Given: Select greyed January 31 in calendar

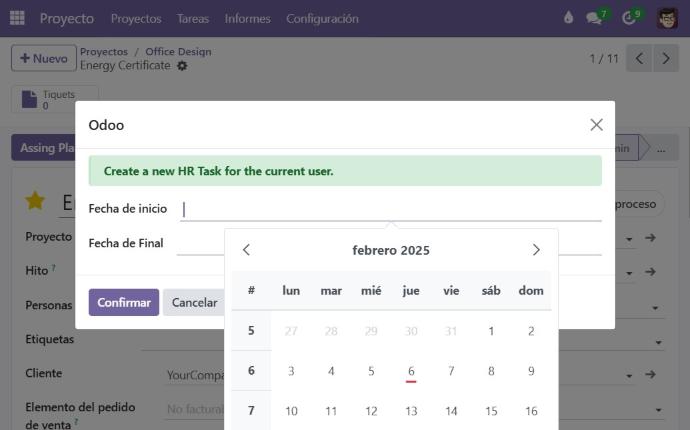Looking at the screenshot, I should 451,331.
